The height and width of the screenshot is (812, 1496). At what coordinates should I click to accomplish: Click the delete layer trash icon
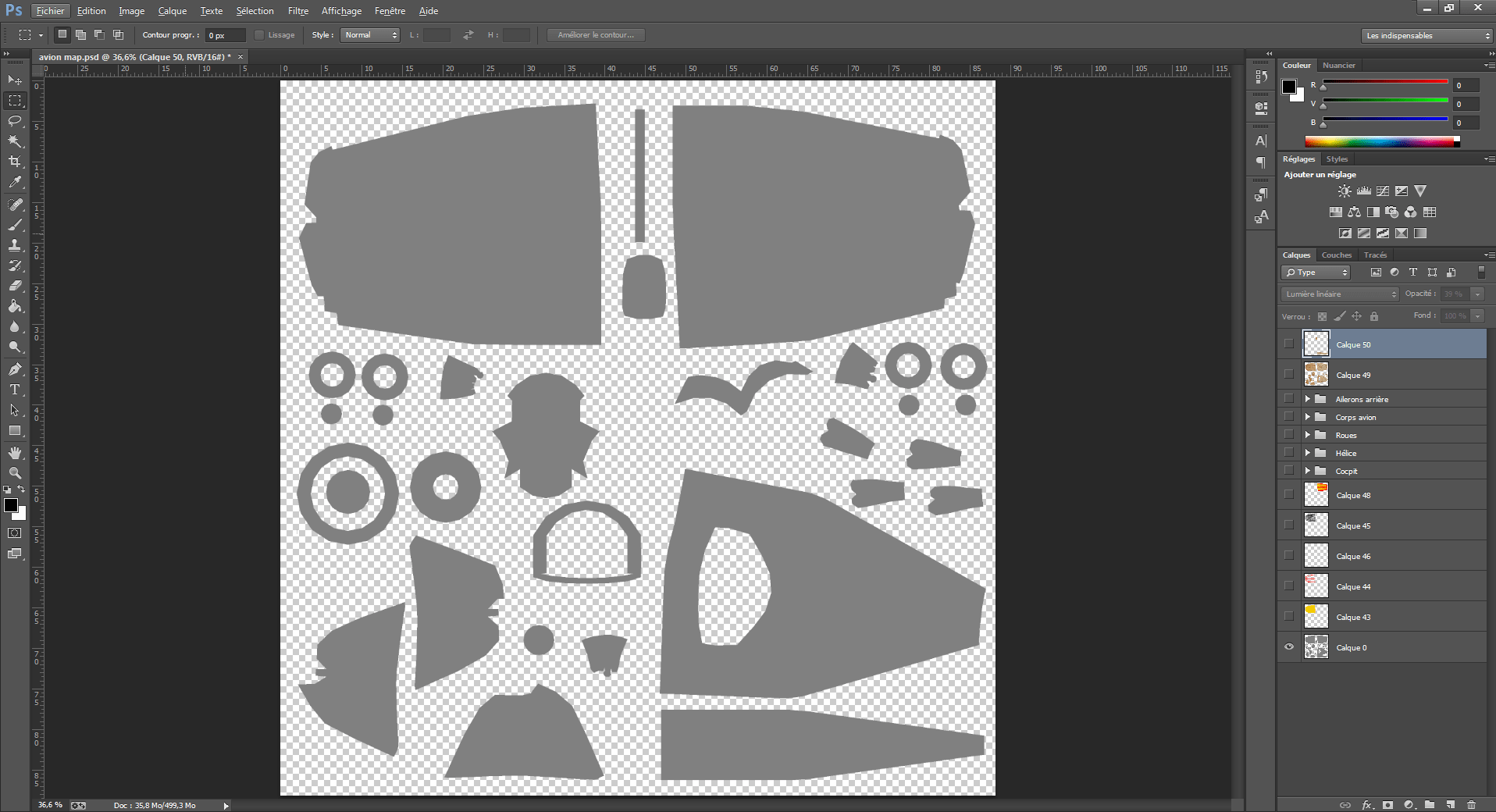click(x=1471, y=805)
